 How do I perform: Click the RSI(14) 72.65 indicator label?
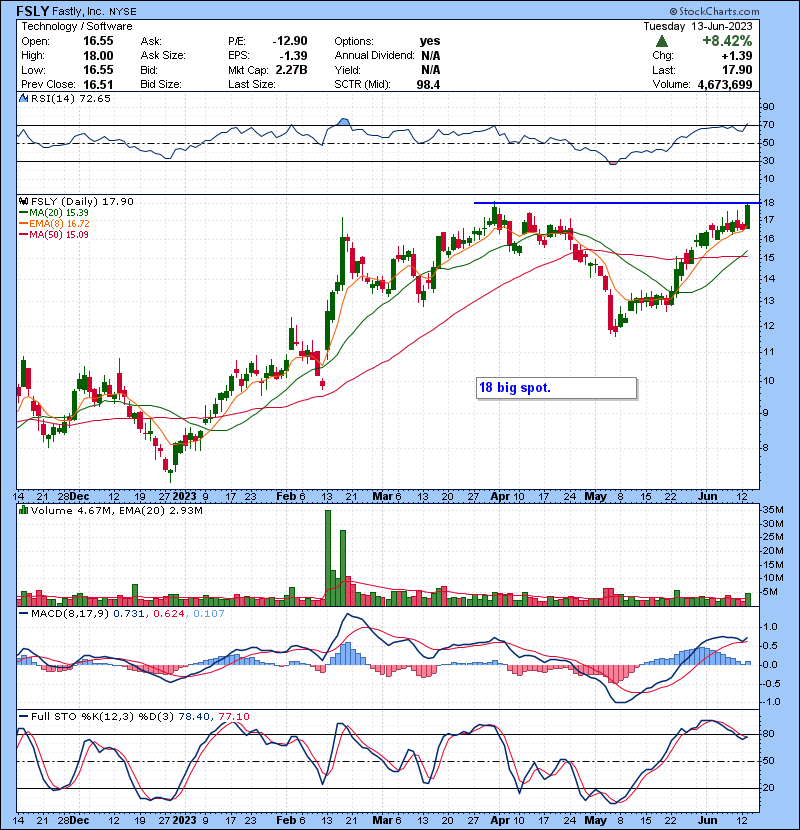coord(71,98)
